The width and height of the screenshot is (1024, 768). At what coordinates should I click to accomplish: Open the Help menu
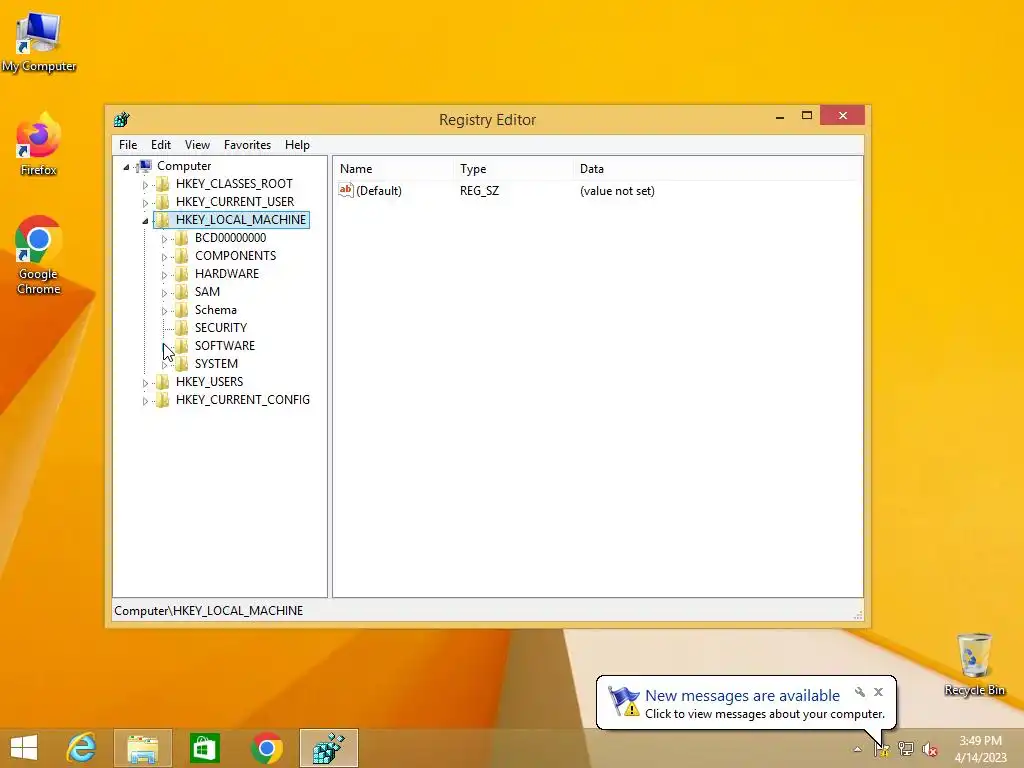click(x=297, y=145)
